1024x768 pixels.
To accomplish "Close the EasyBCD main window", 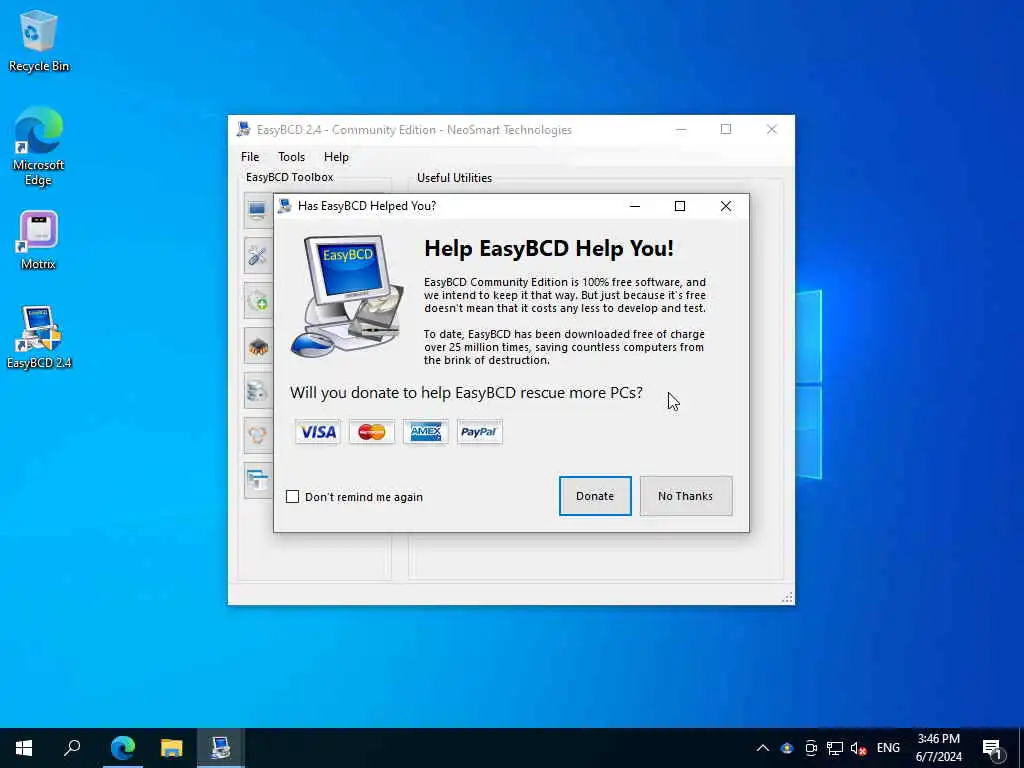I will (x=772, y=129).
